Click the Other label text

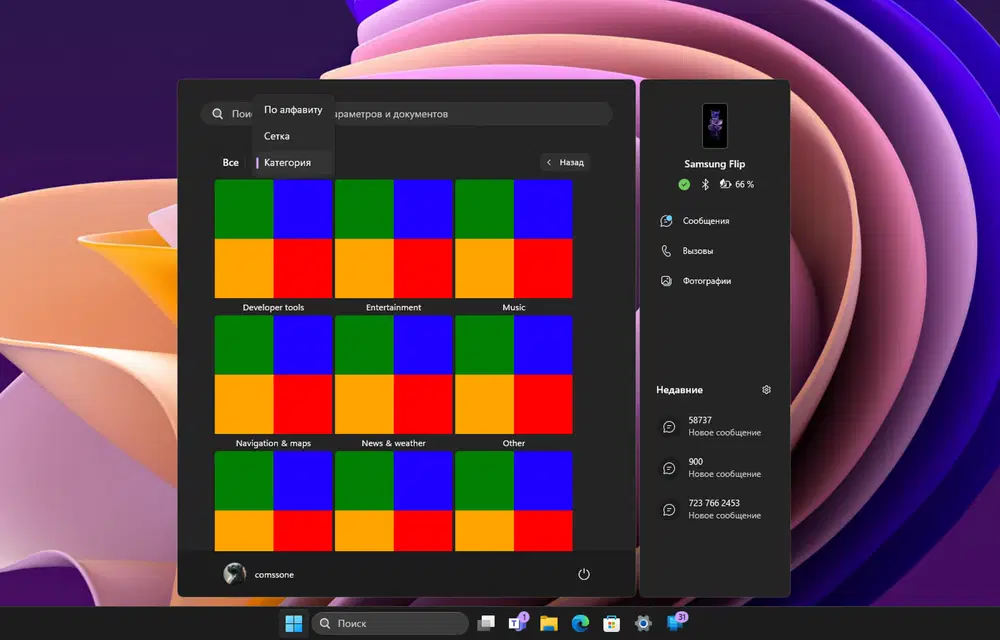(x=514, y=443)
